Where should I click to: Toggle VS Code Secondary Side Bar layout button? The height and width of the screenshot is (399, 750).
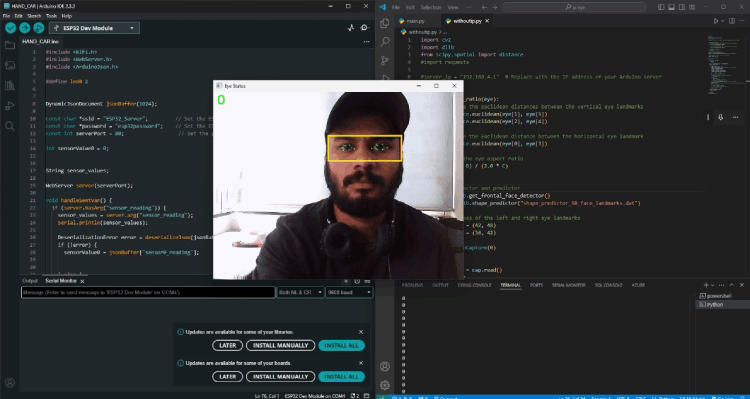point(682,7)
